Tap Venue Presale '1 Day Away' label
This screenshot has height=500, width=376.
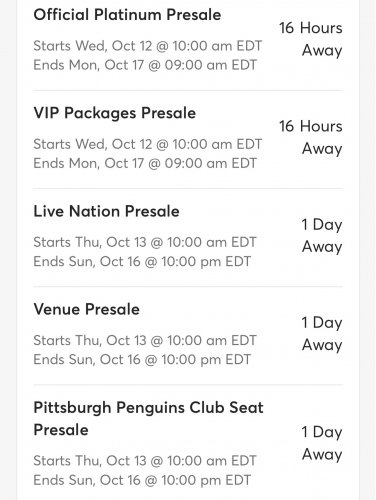click(x=322, y=334)
